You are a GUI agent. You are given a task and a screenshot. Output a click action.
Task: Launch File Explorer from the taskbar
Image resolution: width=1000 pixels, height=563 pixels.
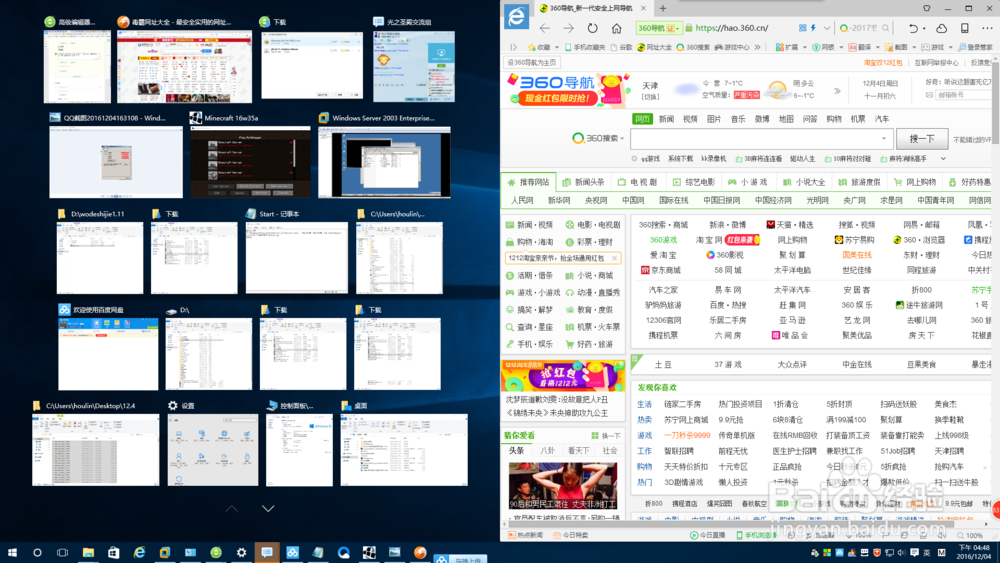click(x=88, y=552)
